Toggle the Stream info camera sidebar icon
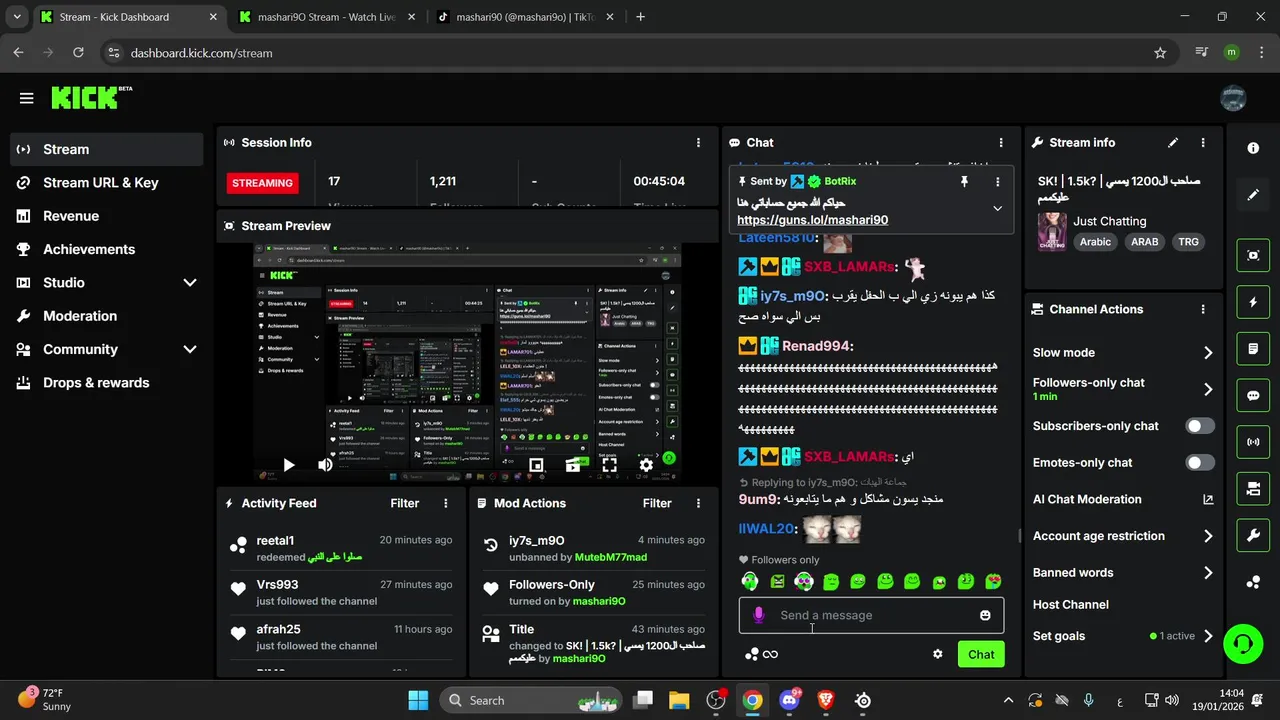The height and width of the screenshot is (720, 1280). point(1253,489)
